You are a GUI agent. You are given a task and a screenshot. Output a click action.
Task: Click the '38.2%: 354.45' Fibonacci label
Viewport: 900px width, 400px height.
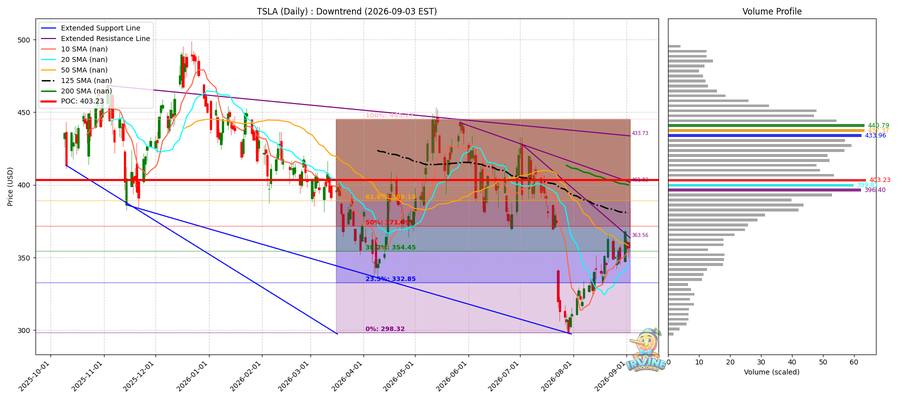tap(390, 247)
